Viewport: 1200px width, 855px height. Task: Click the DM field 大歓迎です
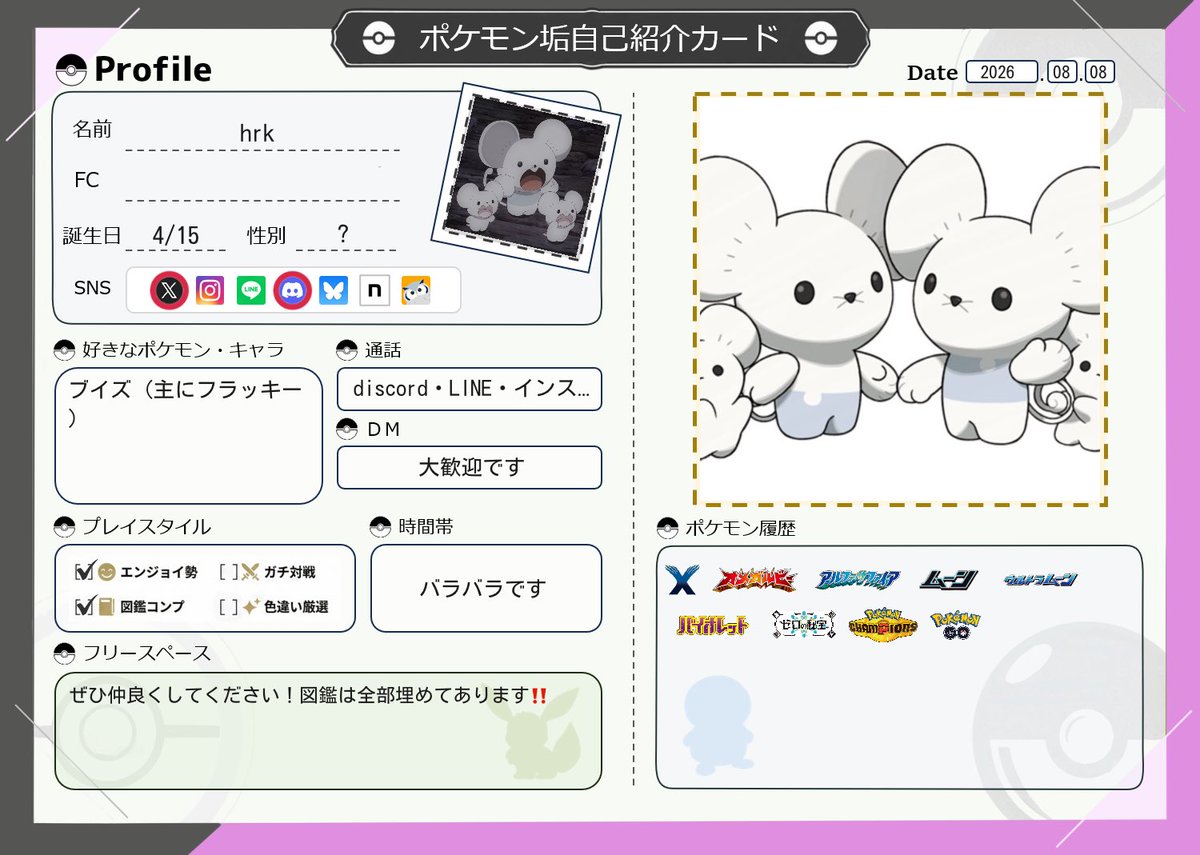click(x=470, y=467)
